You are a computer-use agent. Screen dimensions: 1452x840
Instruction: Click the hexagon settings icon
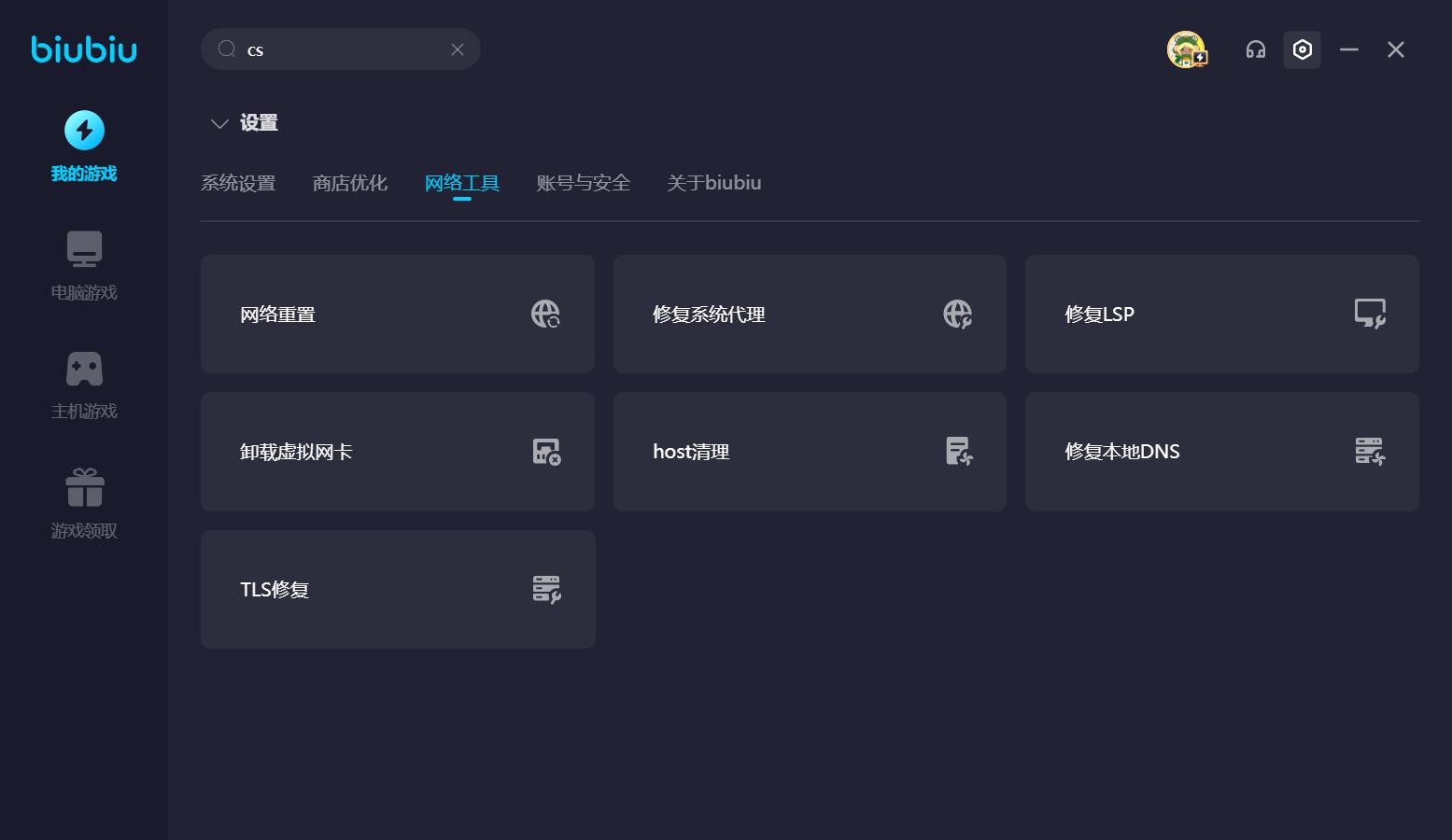(1302, 49)
